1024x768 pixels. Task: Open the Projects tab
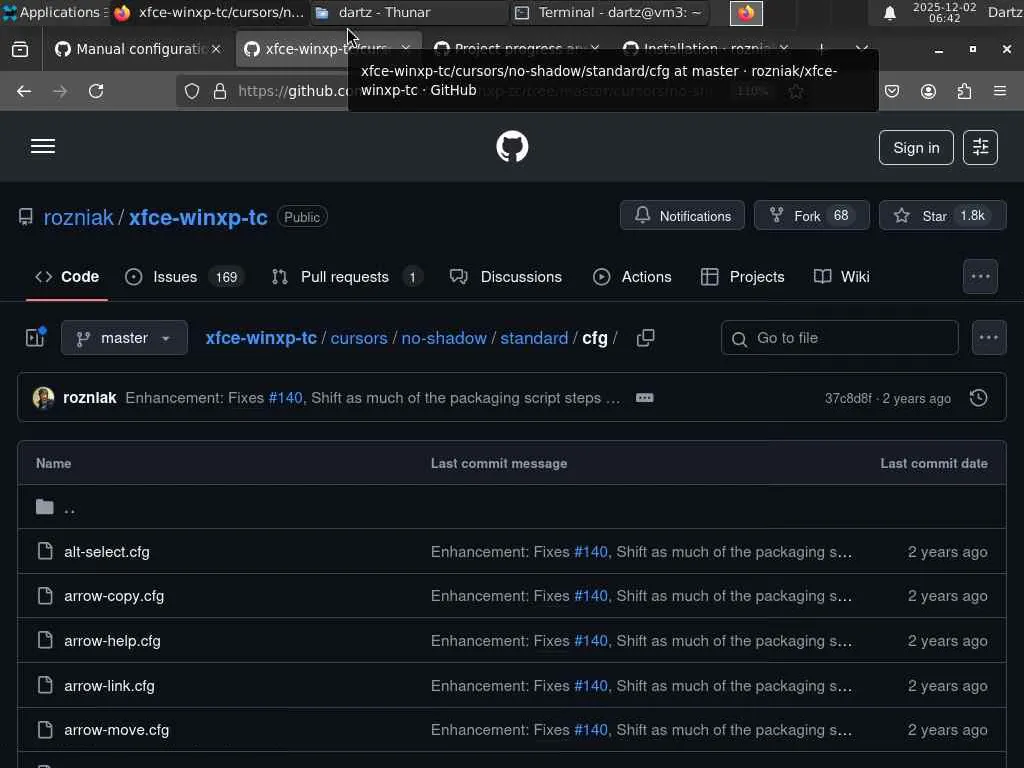743,277
